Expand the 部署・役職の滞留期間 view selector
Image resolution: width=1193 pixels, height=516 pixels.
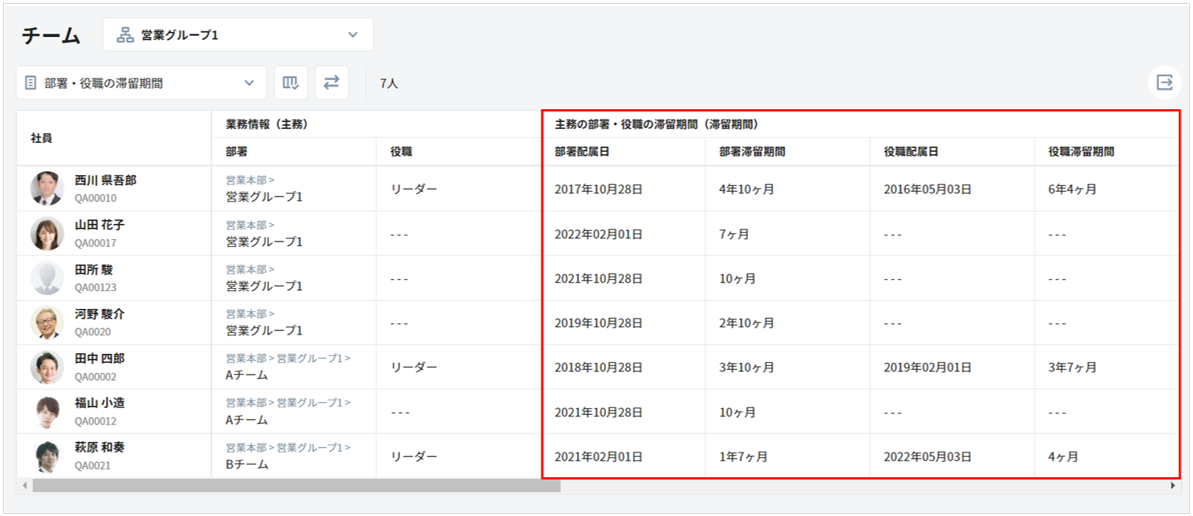tap(141, 83)
